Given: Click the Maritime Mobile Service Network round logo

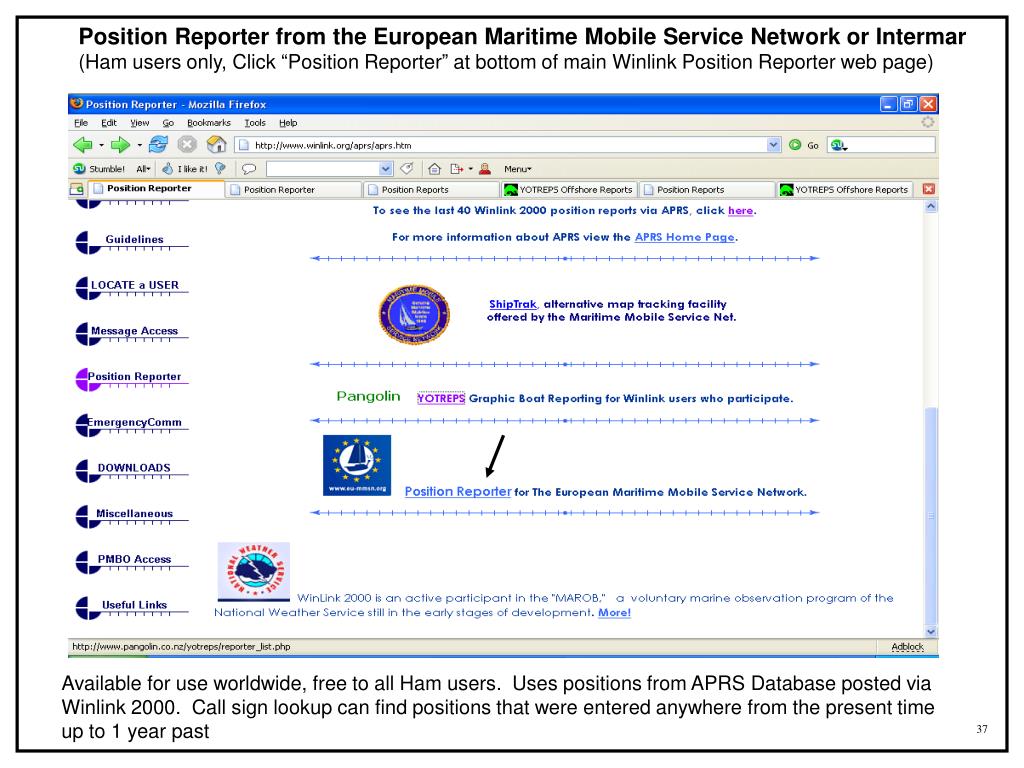Looking at the screenshot, I should [414, 315].
